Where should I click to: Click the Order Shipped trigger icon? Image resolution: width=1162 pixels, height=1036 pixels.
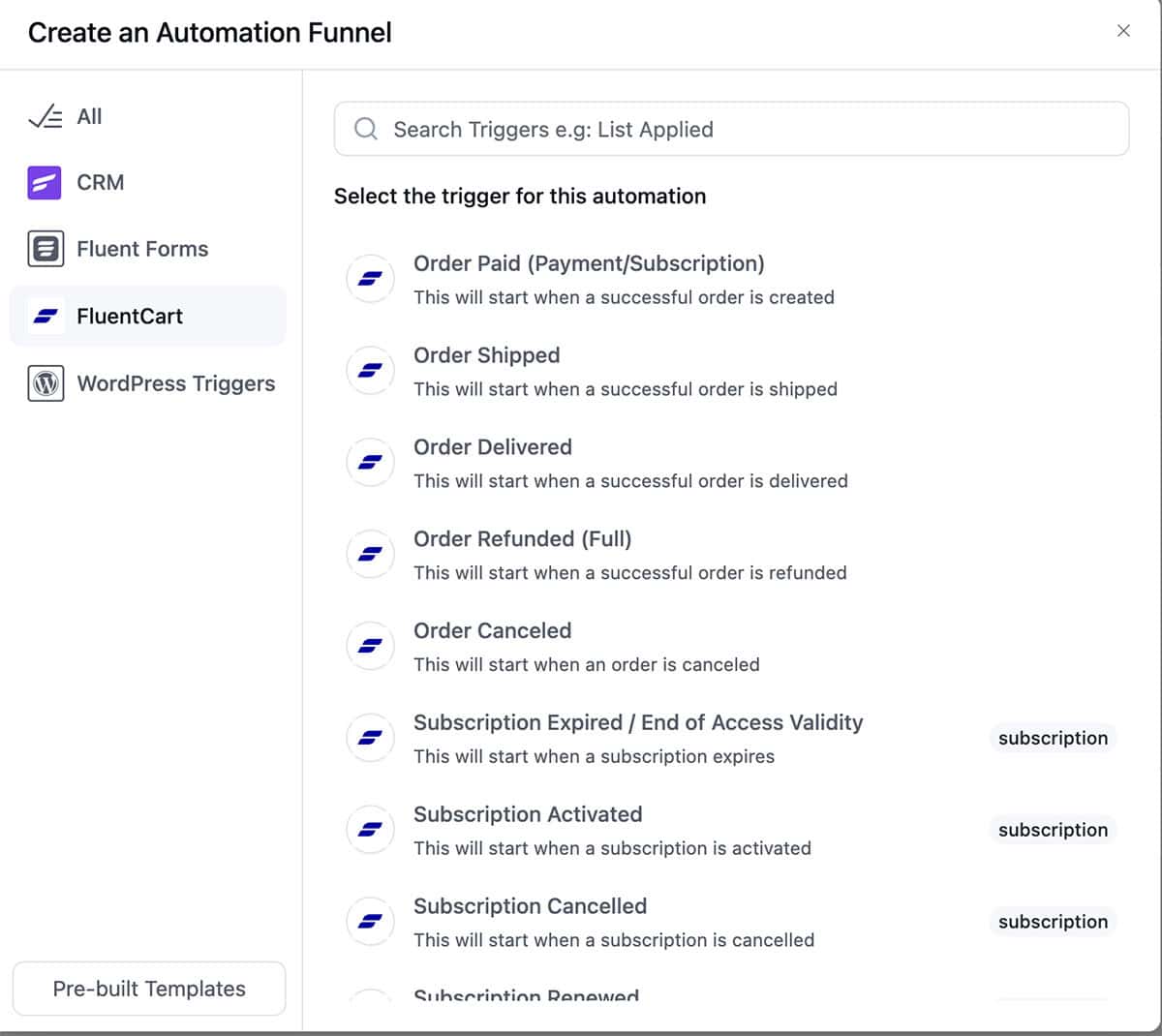click(x=370, y=371)
